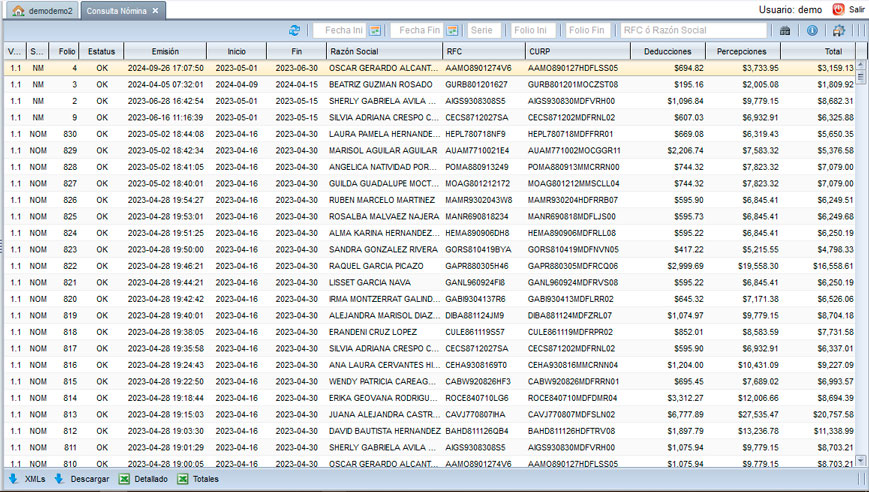This screenshot has width=869, height=492.
Task: Click the blue information icon
Action: [x=812, y=30]
